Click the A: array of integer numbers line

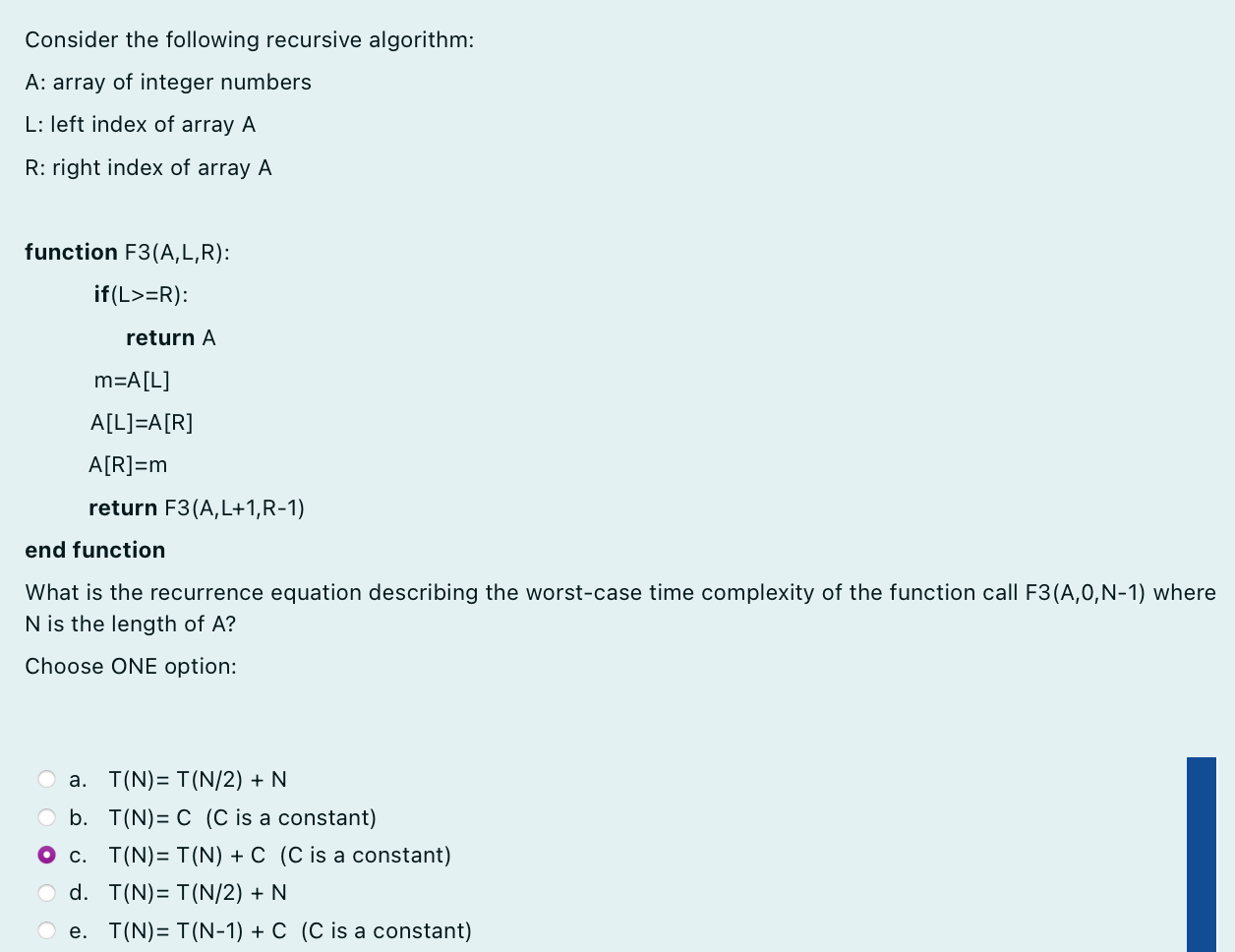[167, 82]
